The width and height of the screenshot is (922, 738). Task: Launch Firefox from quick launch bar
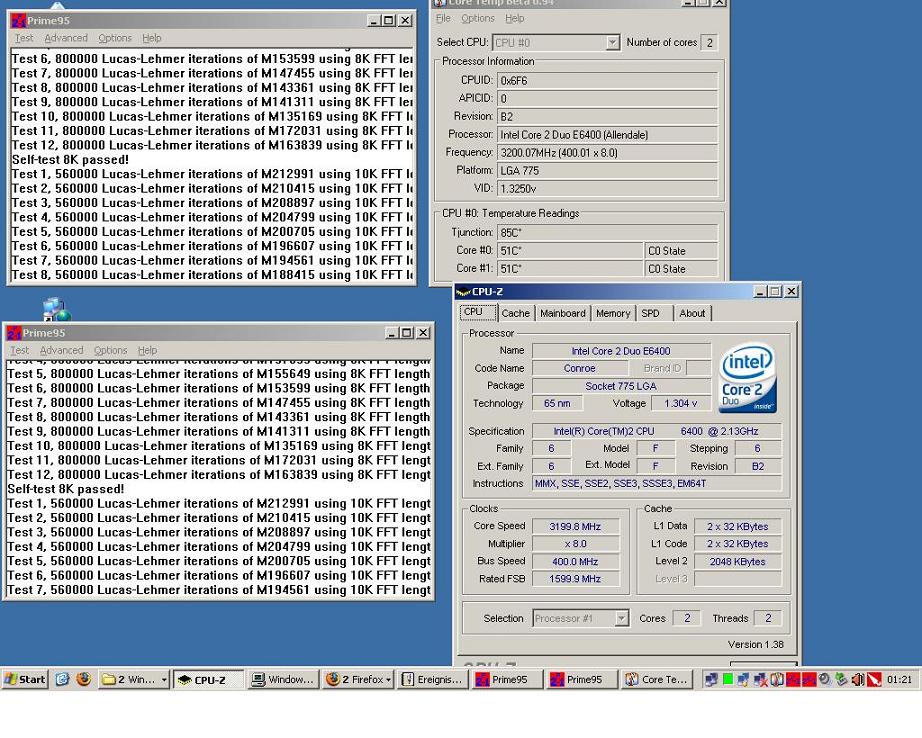click(x=84, y=679)
